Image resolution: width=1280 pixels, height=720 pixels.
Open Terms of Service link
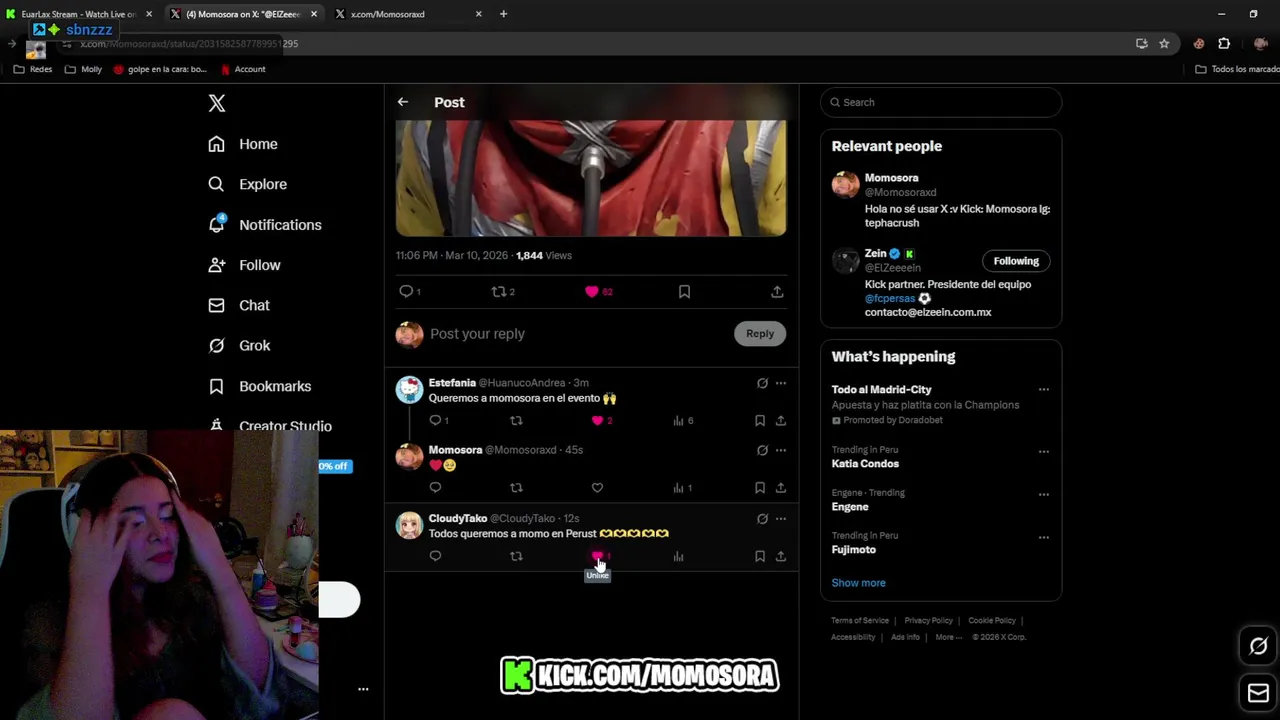(860, 621)
